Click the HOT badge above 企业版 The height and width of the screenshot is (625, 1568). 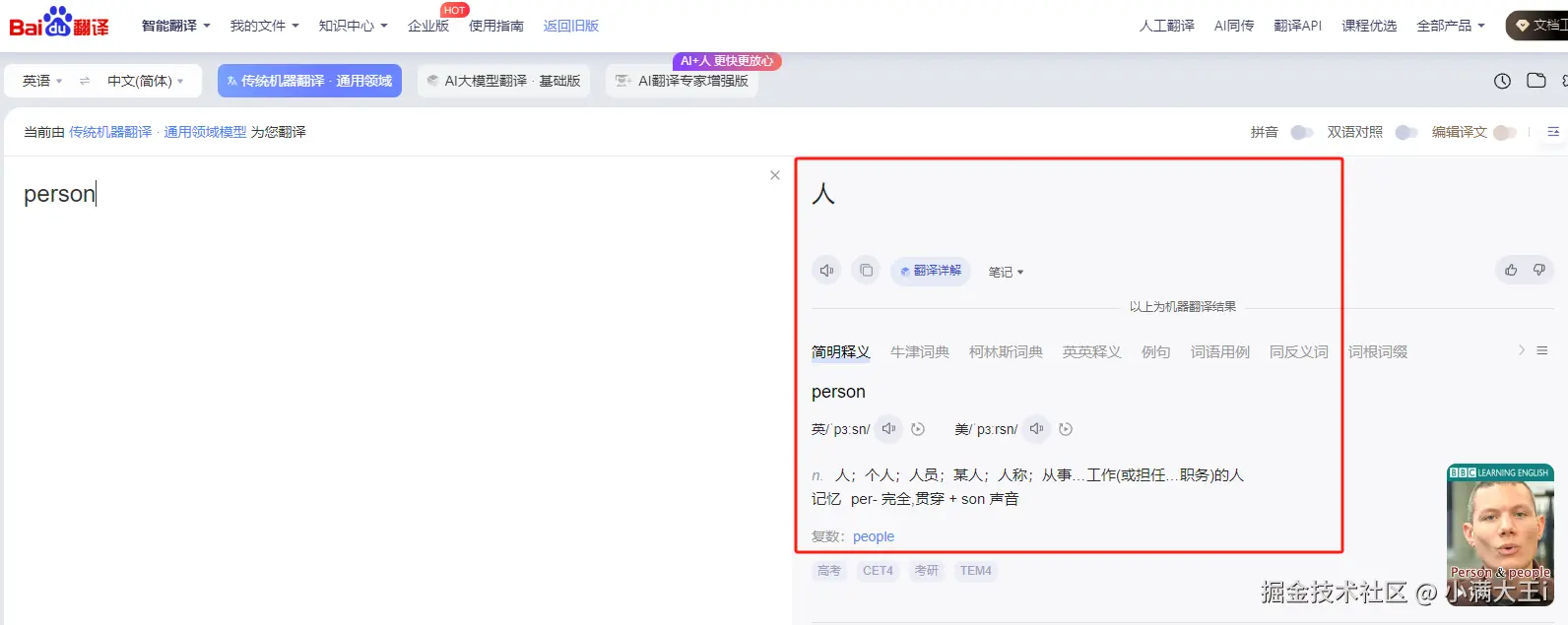454,10
